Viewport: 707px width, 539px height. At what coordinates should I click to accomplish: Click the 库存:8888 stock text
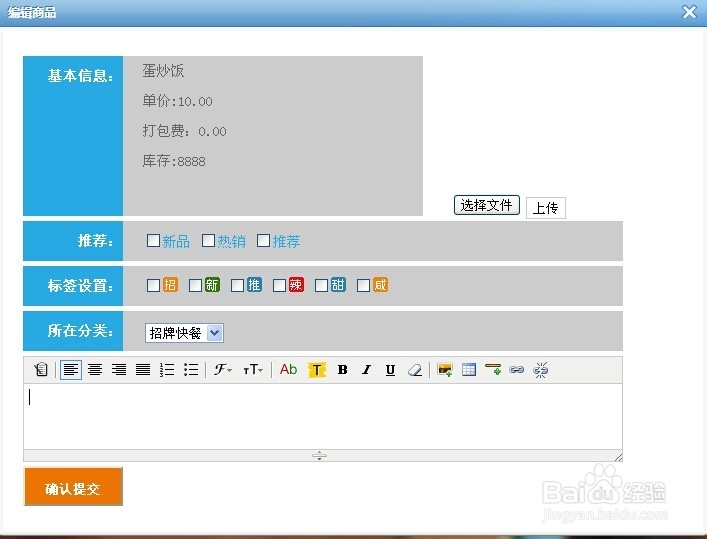tap(174, 161)
